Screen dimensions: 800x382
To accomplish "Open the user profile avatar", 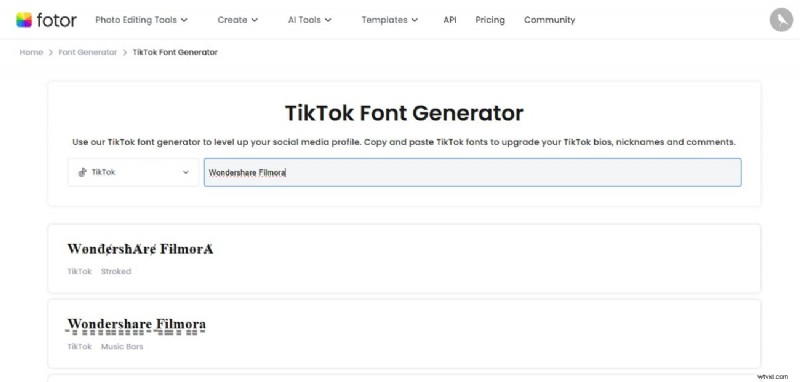I will [x=781, y=20].
